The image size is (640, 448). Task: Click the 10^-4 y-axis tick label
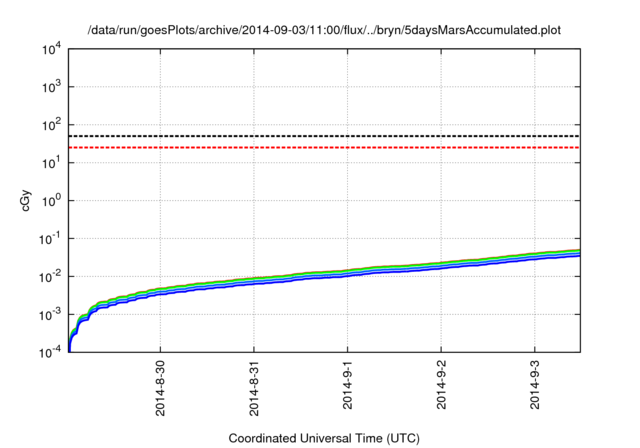pos(51,353)
